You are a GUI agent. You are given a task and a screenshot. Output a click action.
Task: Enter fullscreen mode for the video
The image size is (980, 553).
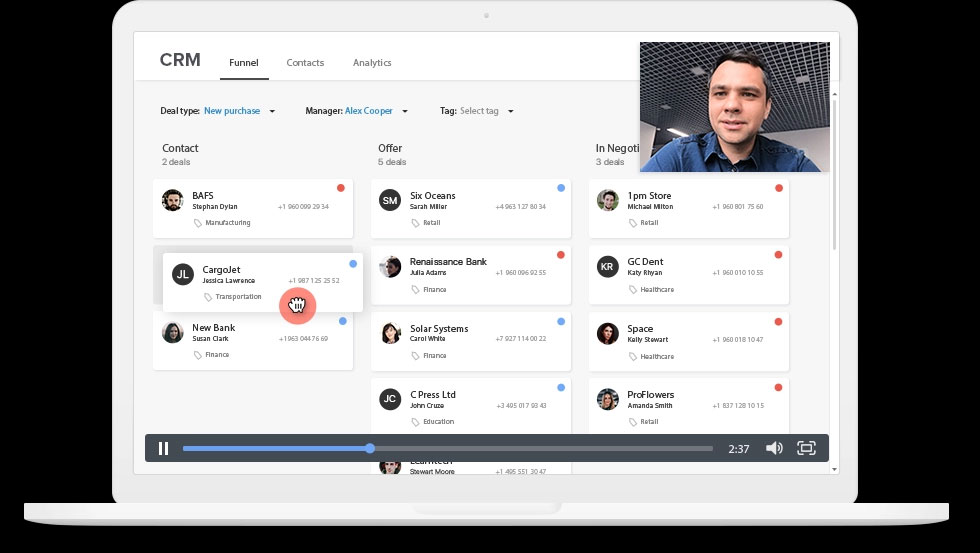point(806,448)
